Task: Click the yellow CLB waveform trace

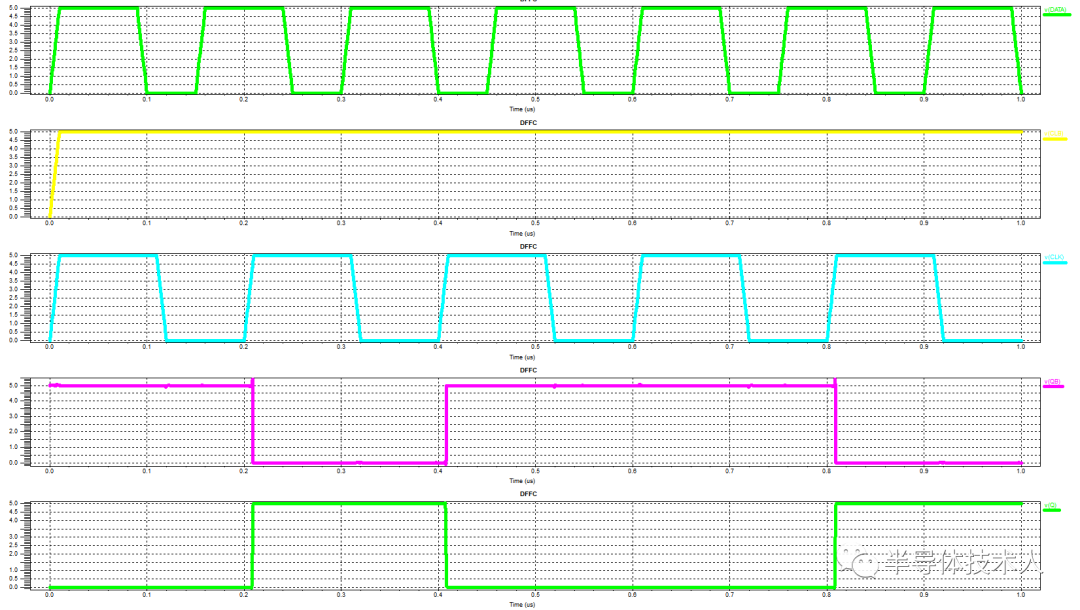Action: pos(537,132)
